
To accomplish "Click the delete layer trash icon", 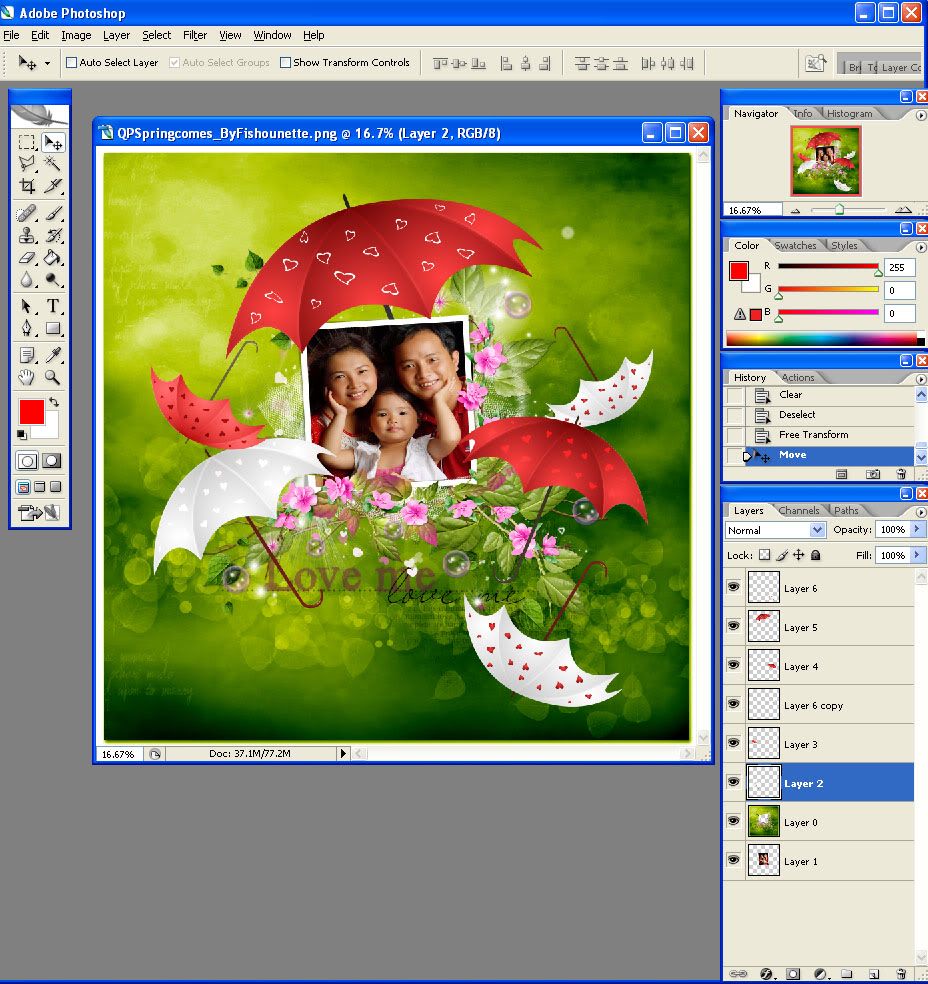I will [x=900, y=973].
